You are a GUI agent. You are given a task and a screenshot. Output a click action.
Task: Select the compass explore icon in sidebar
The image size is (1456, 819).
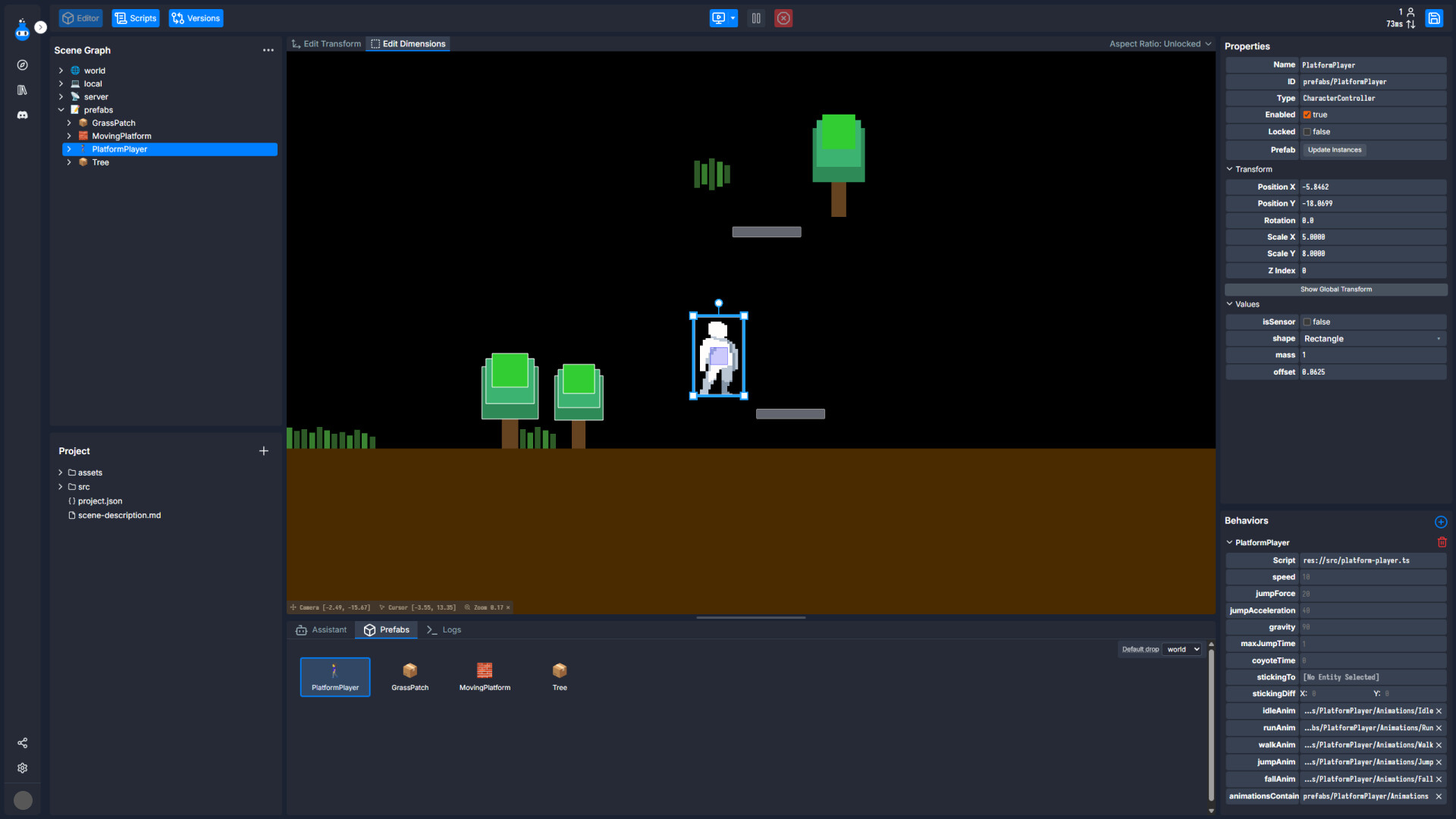point(22,65)
